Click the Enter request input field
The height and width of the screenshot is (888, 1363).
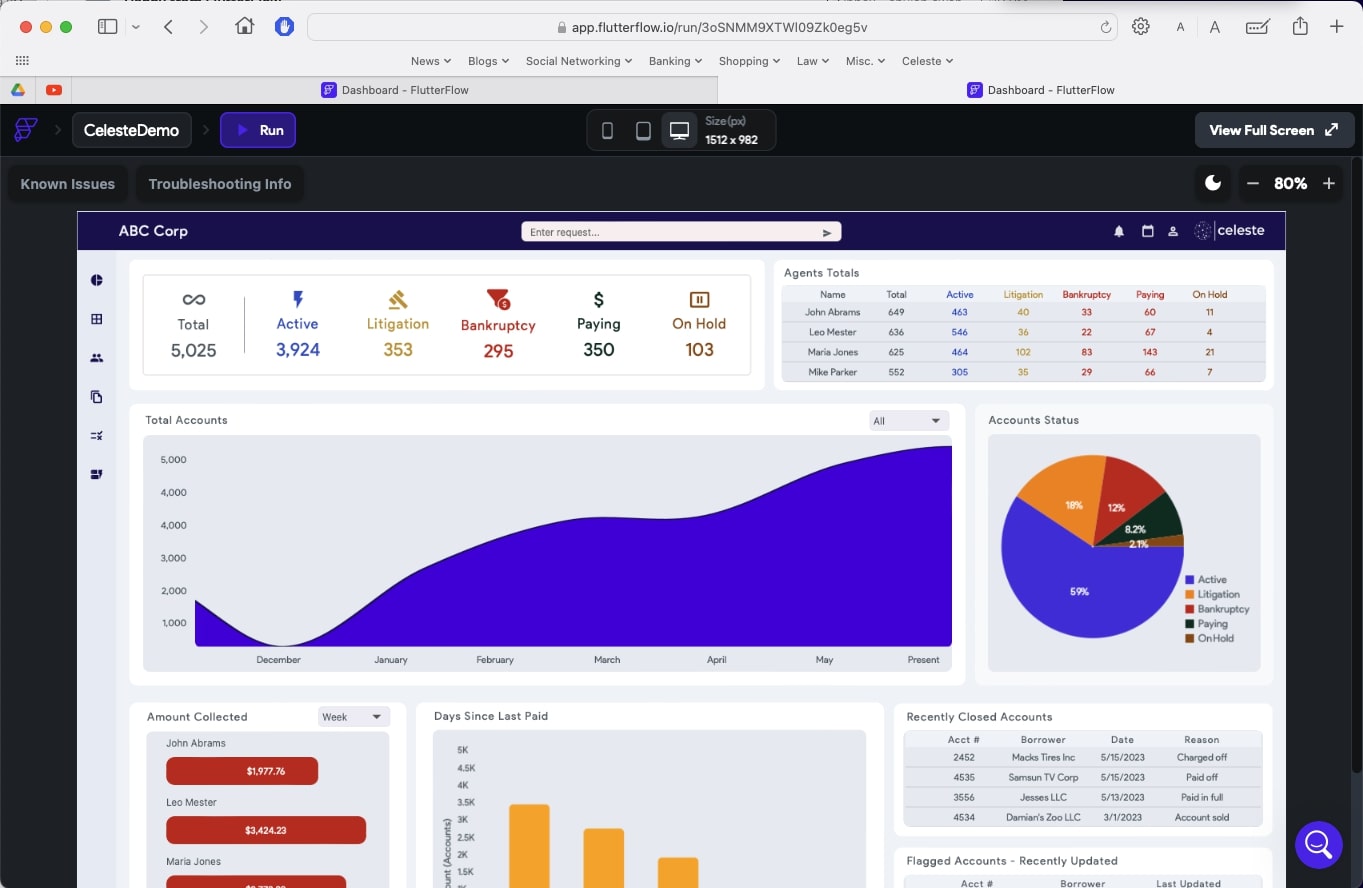pos(681,232)
